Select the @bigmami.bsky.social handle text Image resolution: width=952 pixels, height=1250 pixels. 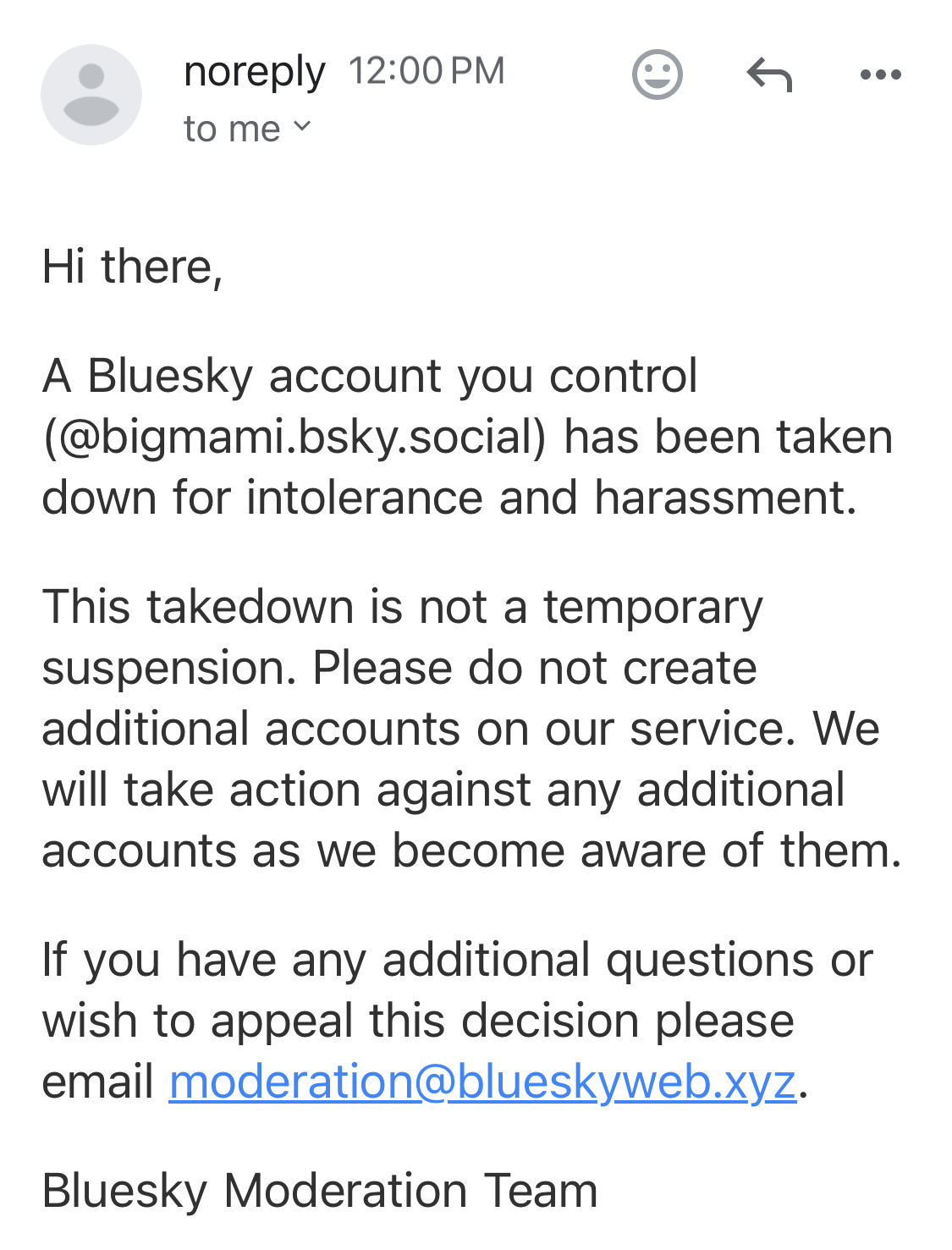pos(295,437)
